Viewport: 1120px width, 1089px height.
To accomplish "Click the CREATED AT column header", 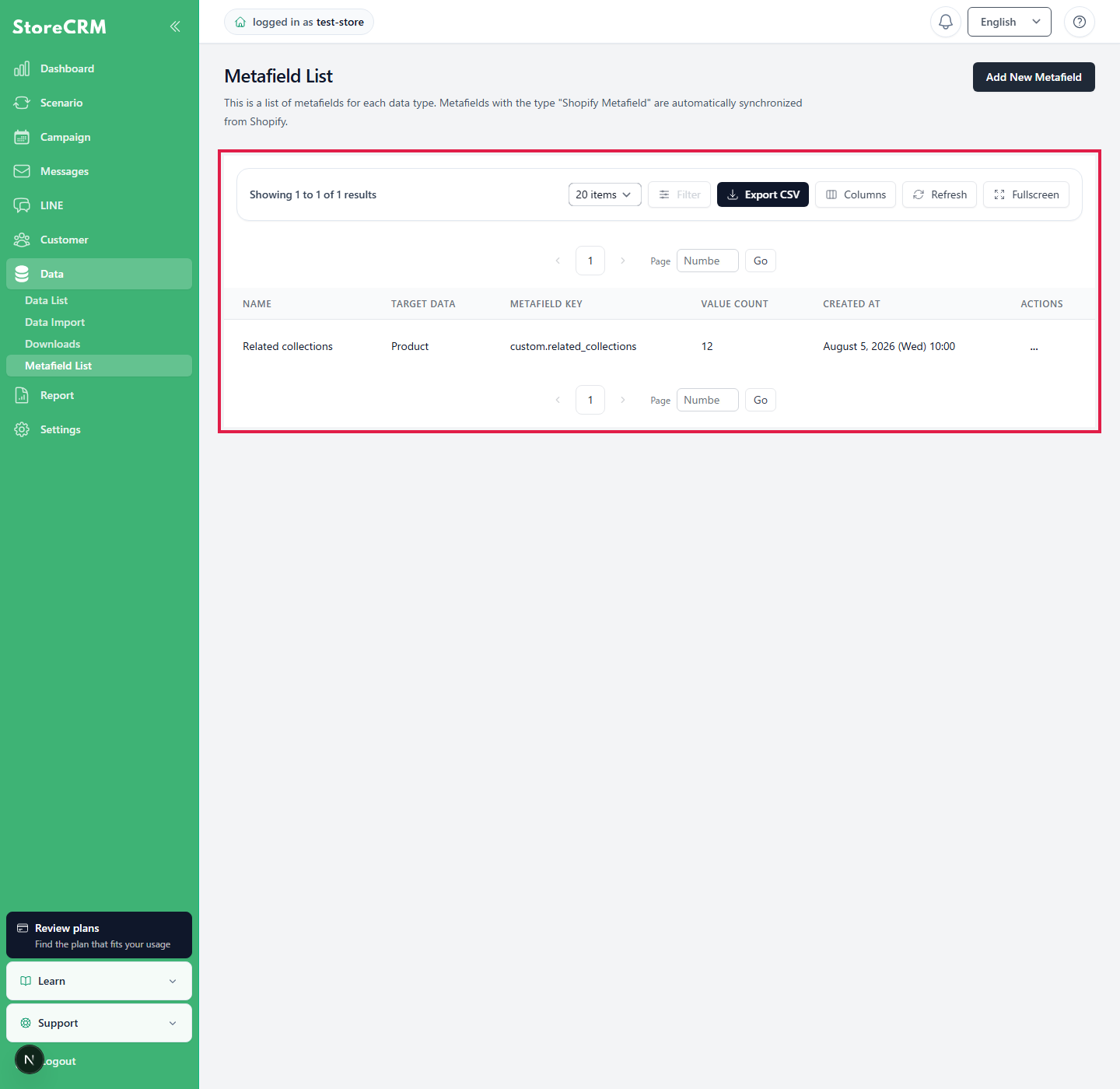I will 852,304.
